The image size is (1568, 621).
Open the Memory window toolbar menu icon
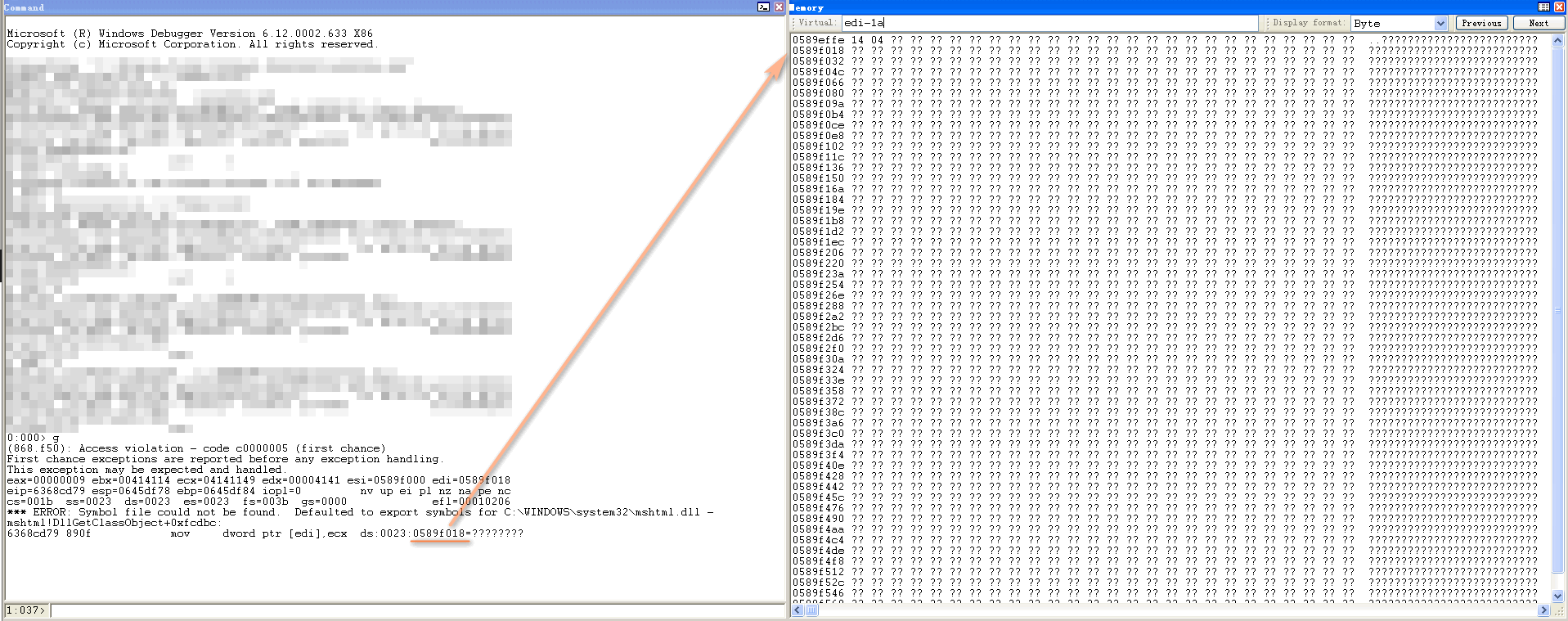pos(1543,7)
